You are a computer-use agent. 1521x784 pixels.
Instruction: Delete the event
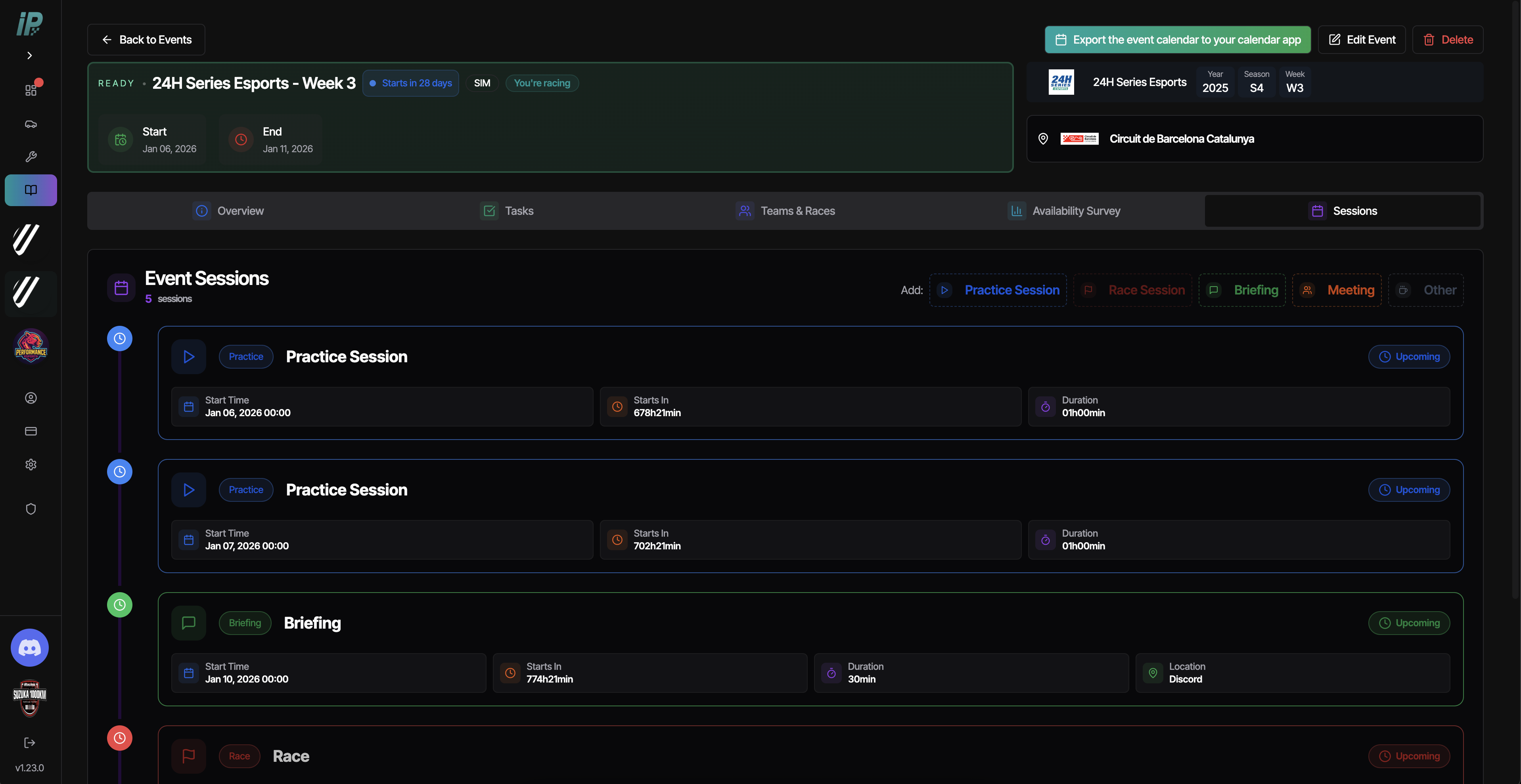[x=1448, y=40]
